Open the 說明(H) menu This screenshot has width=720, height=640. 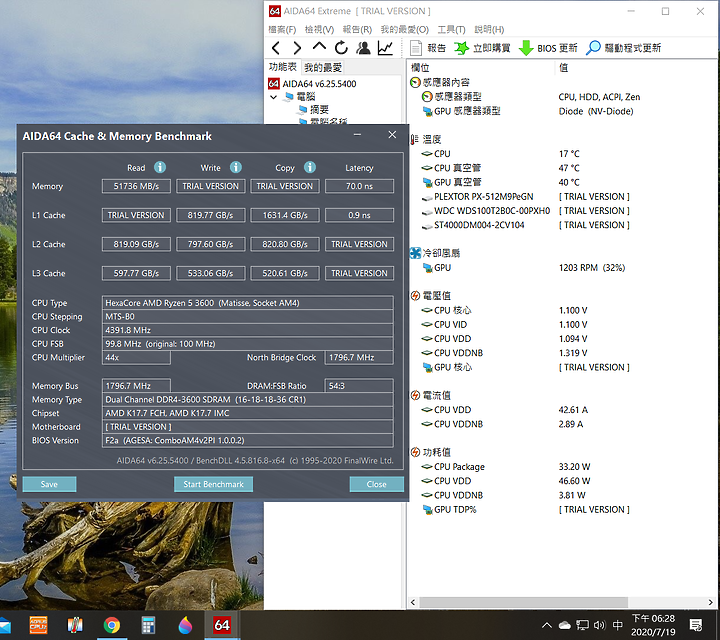[x=489, y=29]
